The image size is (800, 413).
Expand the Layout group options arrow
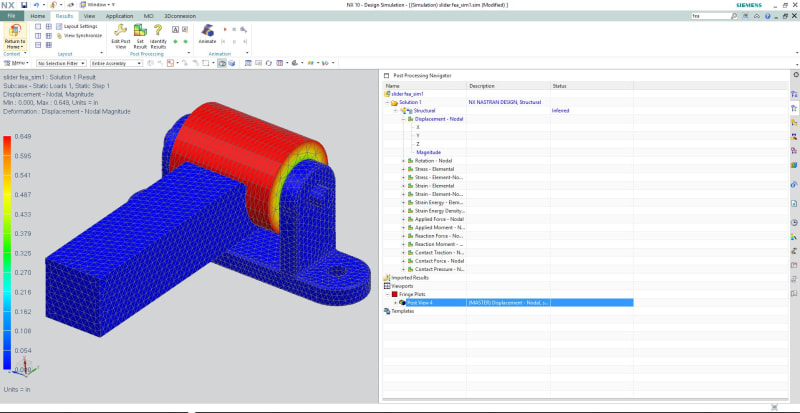click(x=102, y=53)
